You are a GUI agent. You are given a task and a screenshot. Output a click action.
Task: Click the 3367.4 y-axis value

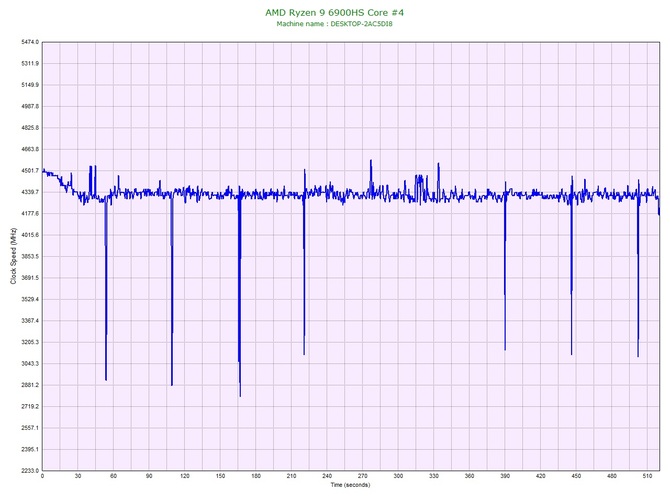point(30,320)
